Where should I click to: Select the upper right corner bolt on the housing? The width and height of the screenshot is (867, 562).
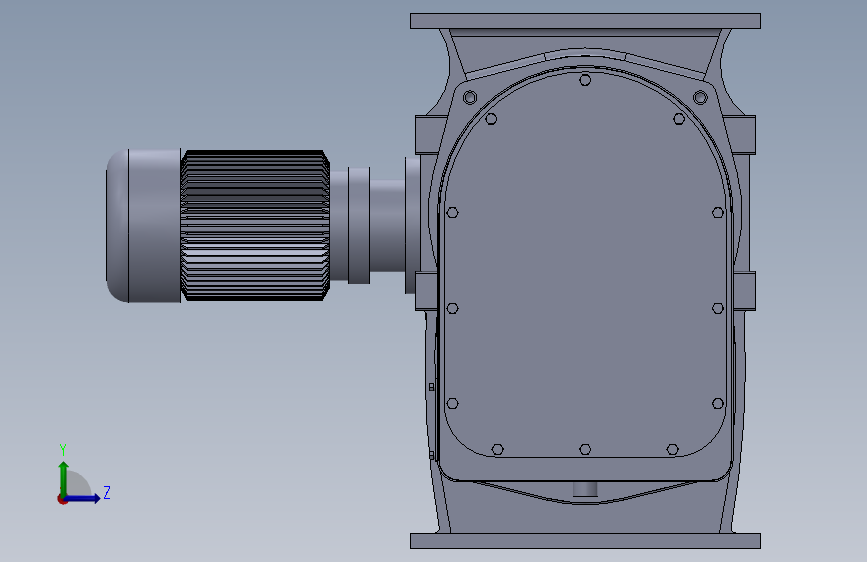point(700,98)
